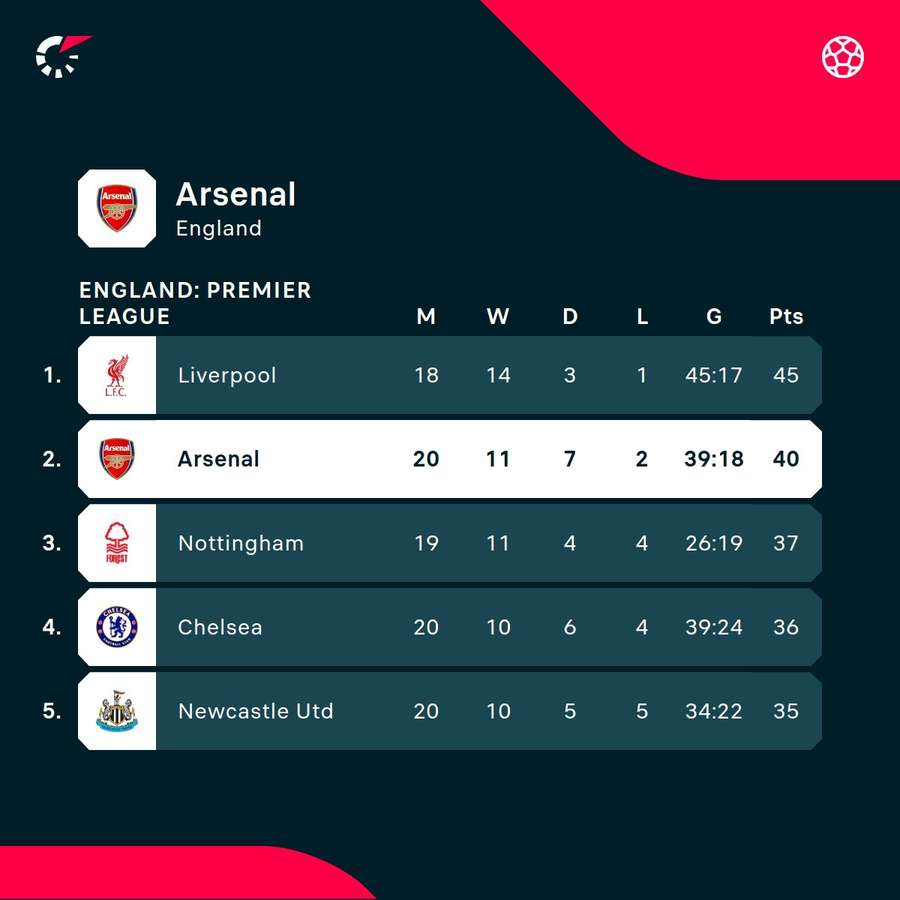Click the Chelsea club crest
This screenshot has height=900, width=900.
pyautogui.click(x=117, y=627)
